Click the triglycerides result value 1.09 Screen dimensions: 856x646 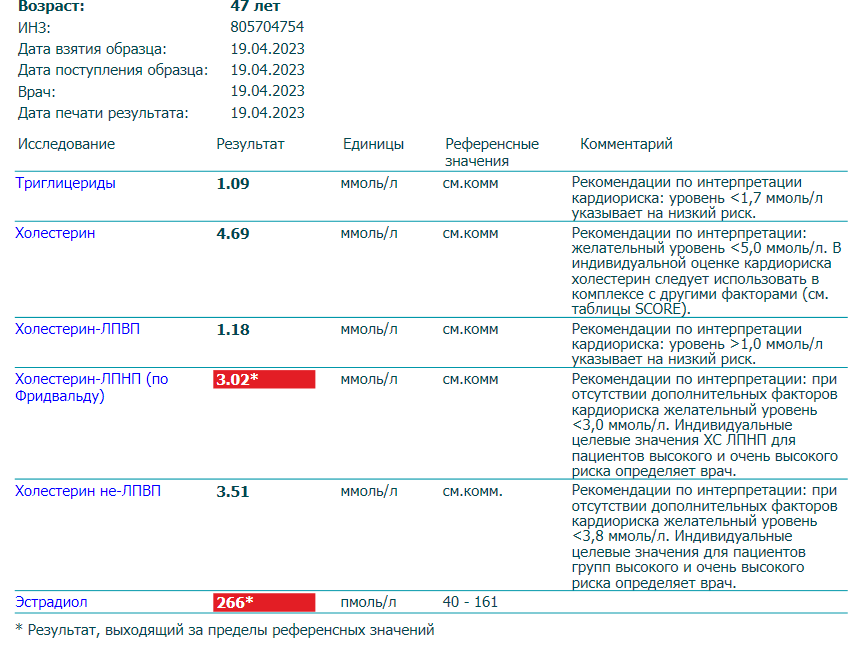coord(233,184)
